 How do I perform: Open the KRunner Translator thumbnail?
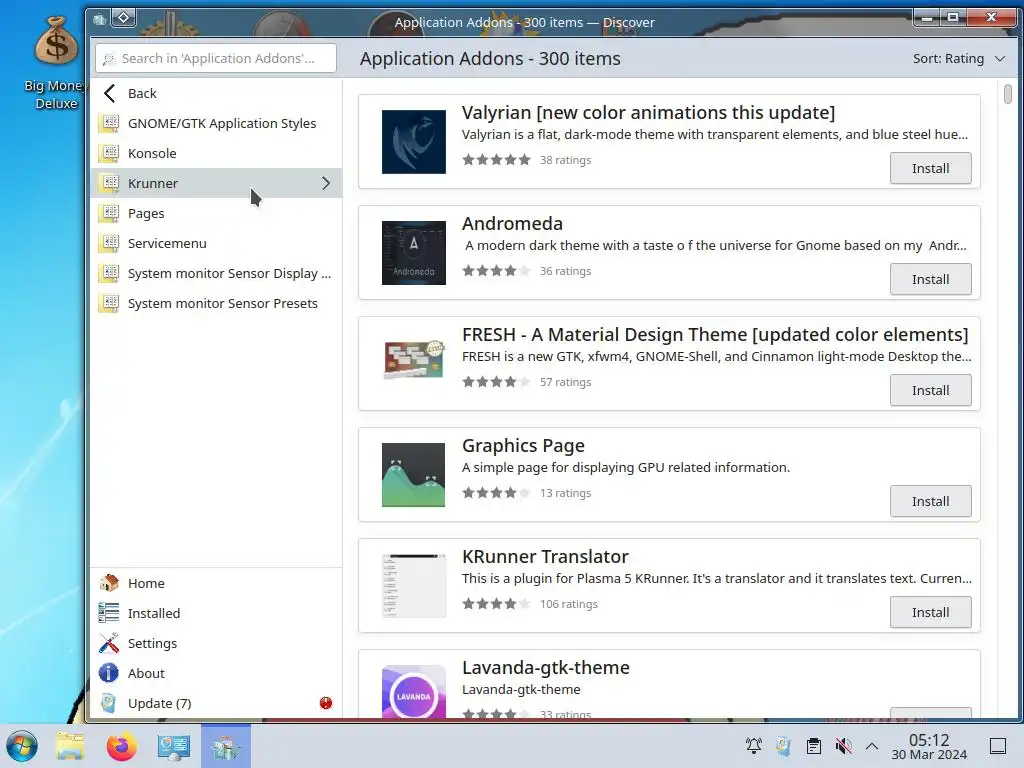pos(413,586)
